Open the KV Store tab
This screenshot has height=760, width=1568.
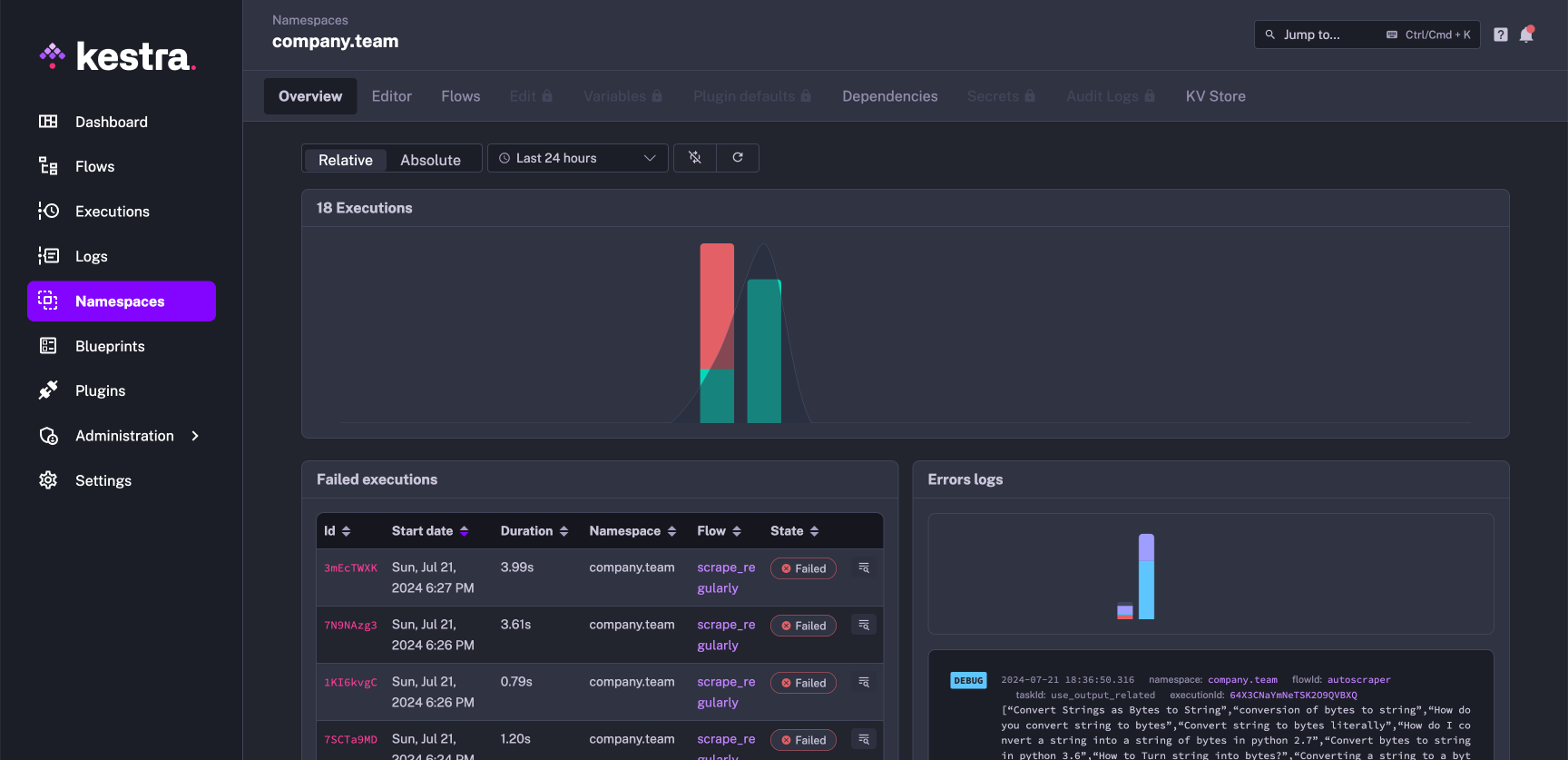(1215, 96)
